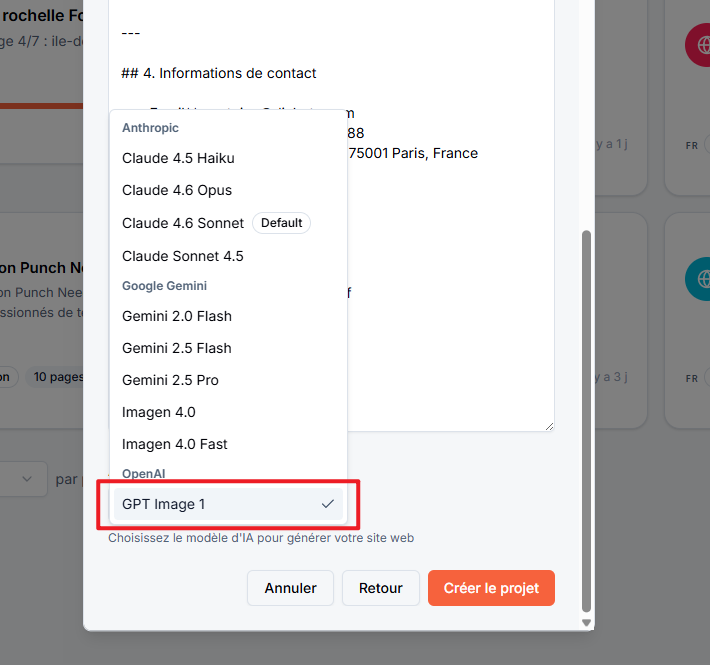The height and width of the screenshot is (665, 710).
Task: Click the '75001 Paris, France' text
Action: (413, 153)
